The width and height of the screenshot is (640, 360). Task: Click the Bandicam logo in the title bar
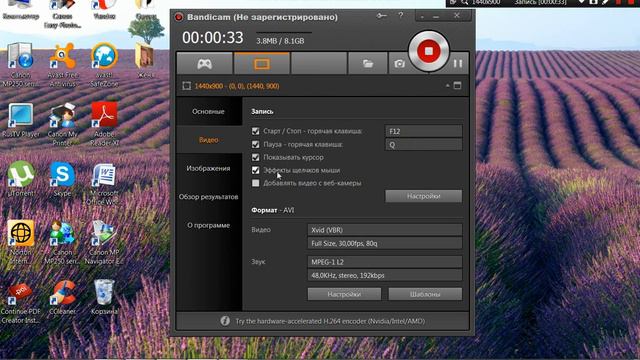click(179, 17)
